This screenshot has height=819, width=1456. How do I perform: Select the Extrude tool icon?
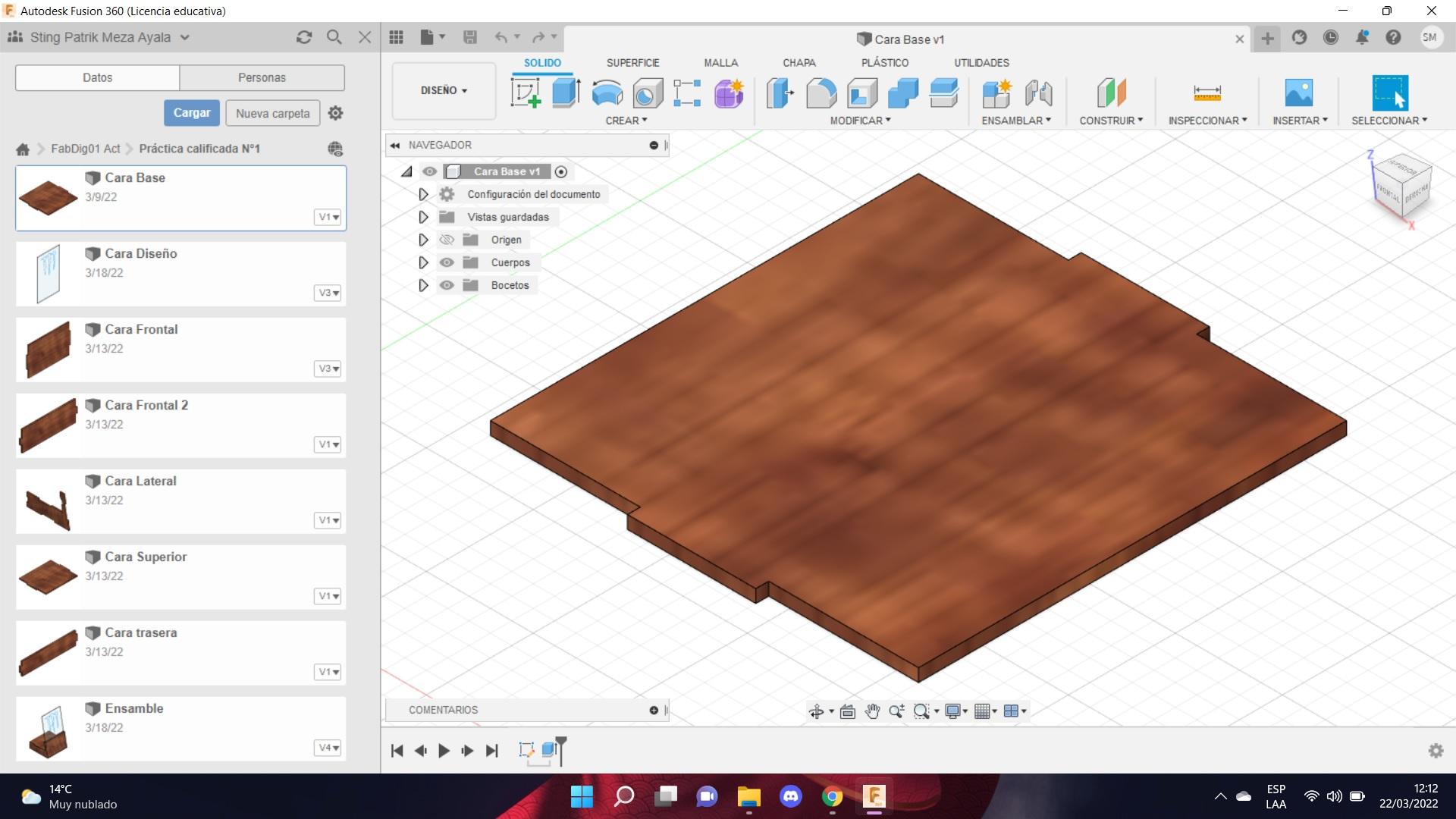(x=566, y=93)
